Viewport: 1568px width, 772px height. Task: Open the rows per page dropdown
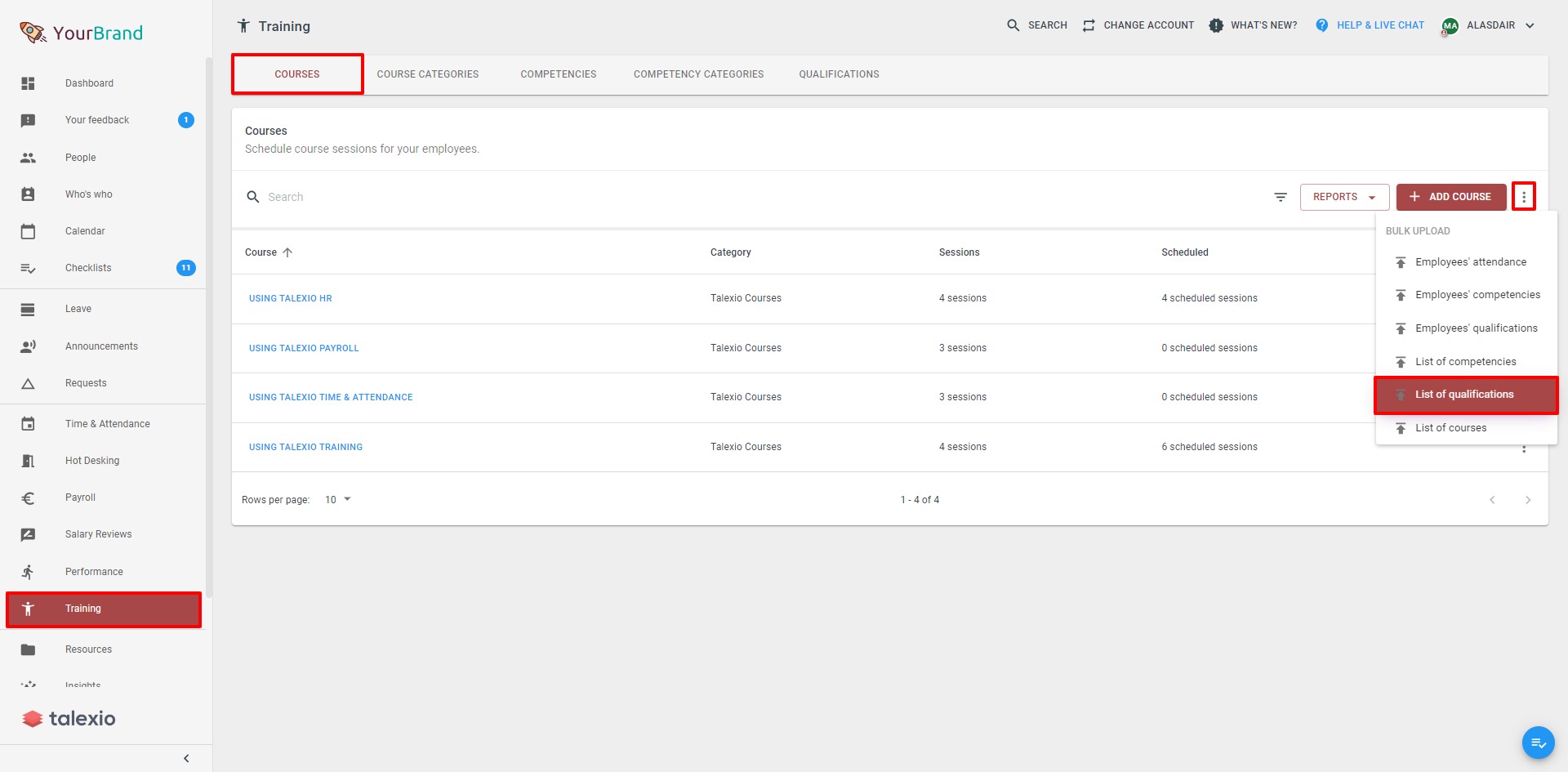[x=338, y=499]
